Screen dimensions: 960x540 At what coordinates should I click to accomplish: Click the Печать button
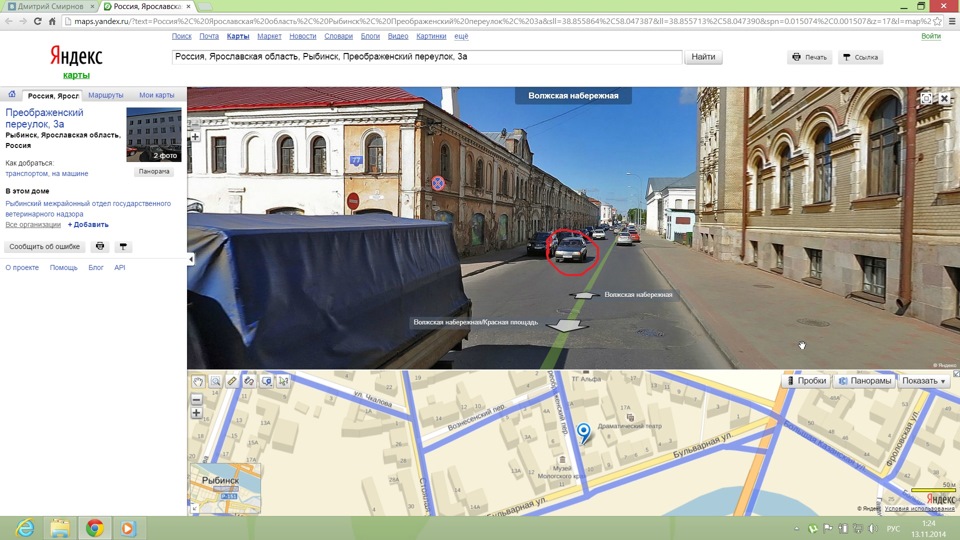click(809, 57)
